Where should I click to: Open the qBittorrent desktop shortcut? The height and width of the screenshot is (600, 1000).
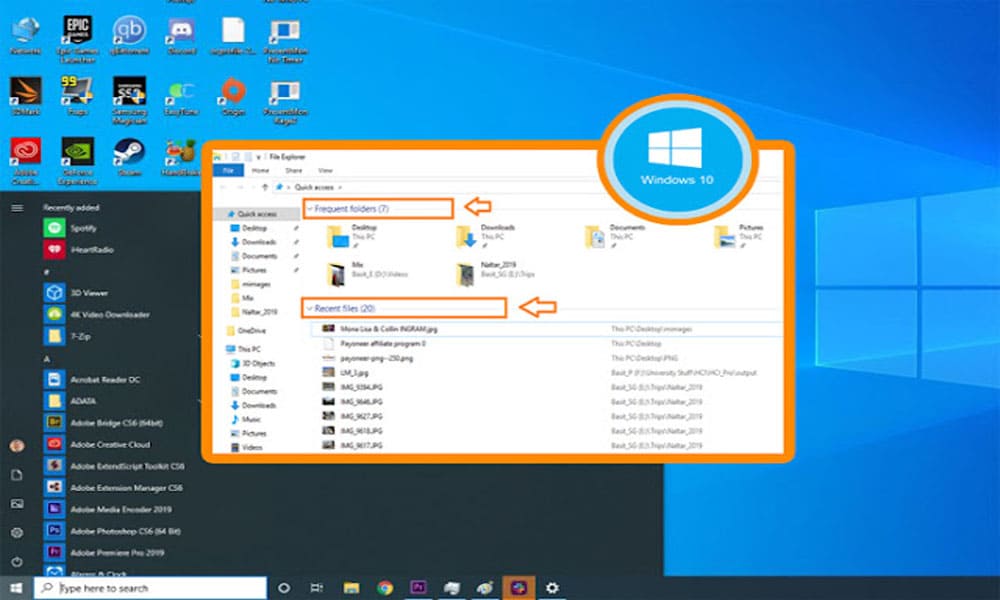click(129, 36)
